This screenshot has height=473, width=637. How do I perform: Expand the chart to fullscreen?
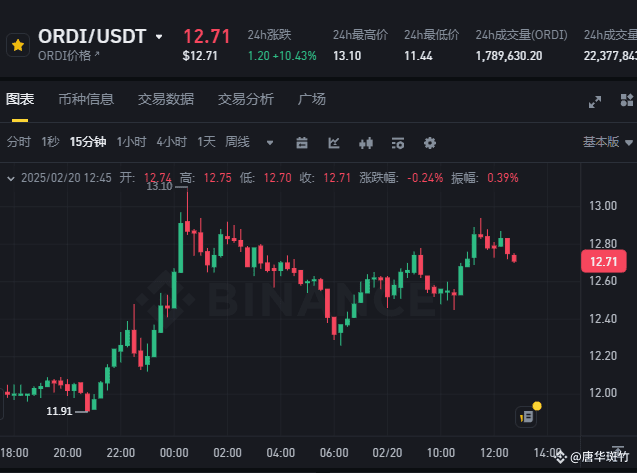coord(595,102)
